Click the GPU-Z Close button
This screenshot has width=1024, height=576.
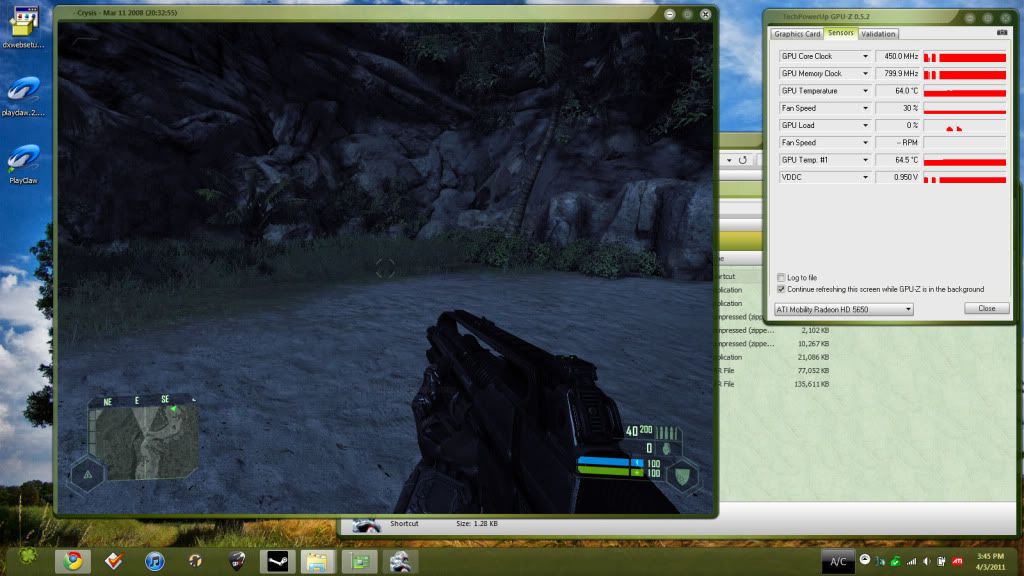(986, 308)
